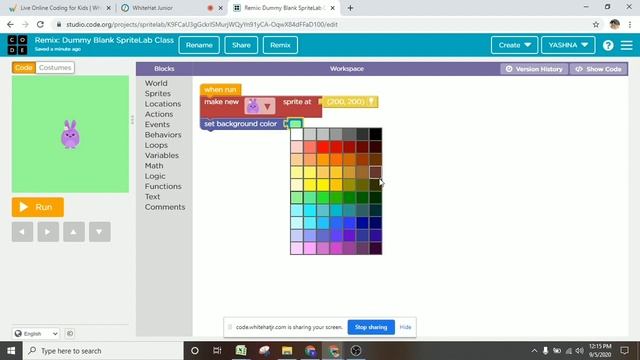This screenshot has width=640, height=360.
Task: Open the Events blocks category
Action: click(157, 124)
